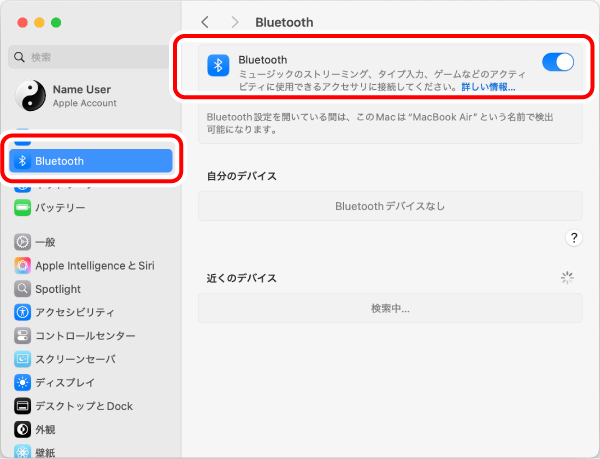Click the magnifying glass search icon
Viewport: 600px width, 459px height.
(x=19, y=57)
